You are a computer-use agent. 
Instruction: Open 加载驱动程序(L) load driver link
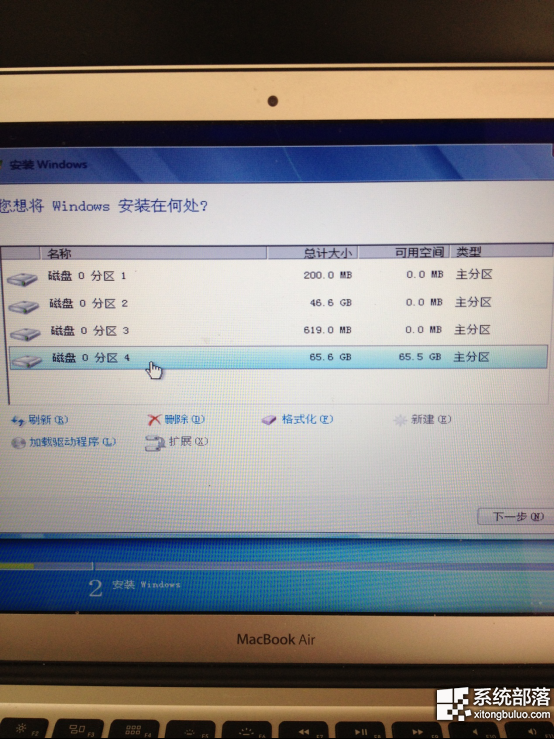pos(73,442)
